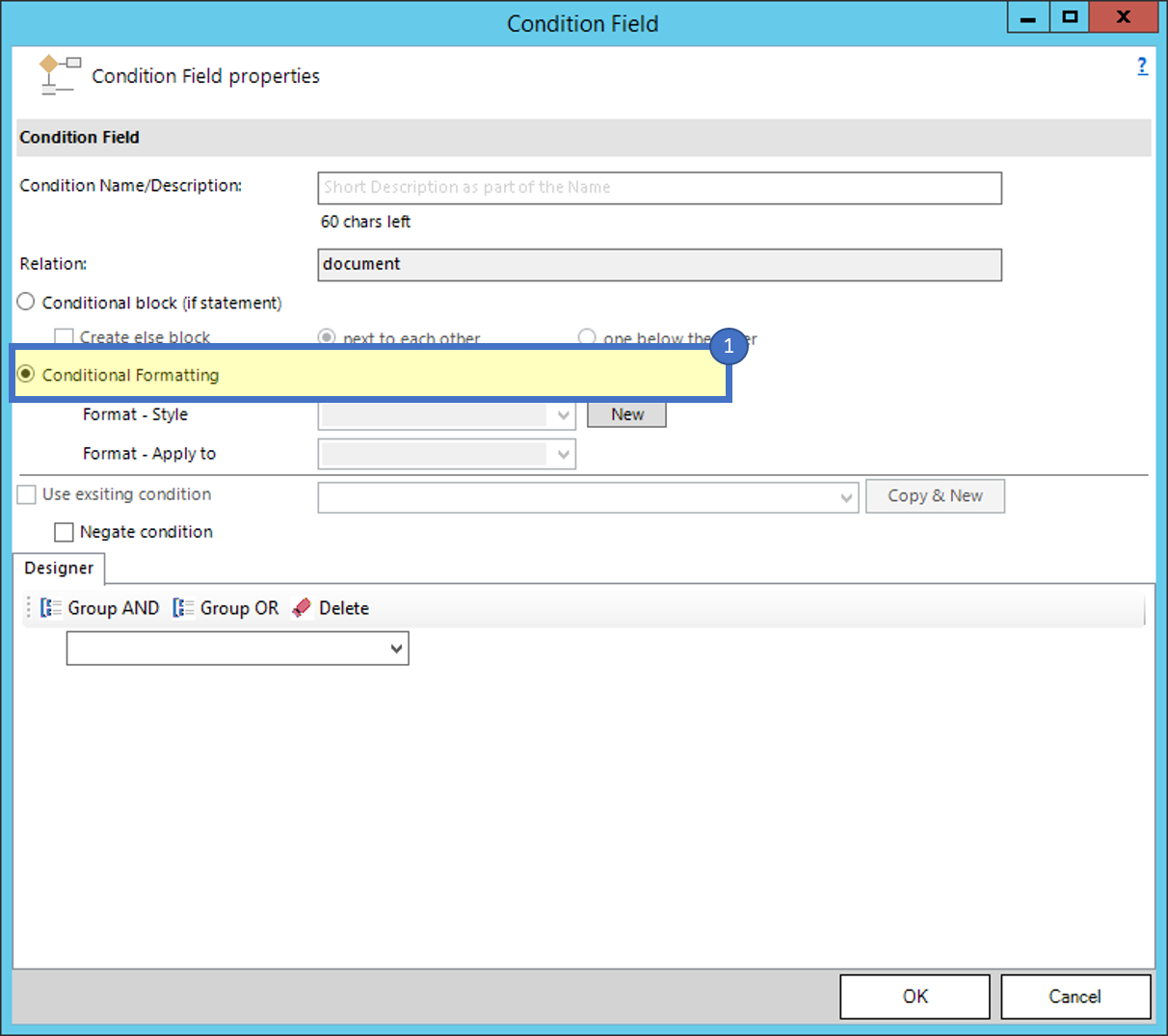Open the field selection dropdown in Designer
The width and height of the screenshot is (1168, 1036).
point(397,648)
